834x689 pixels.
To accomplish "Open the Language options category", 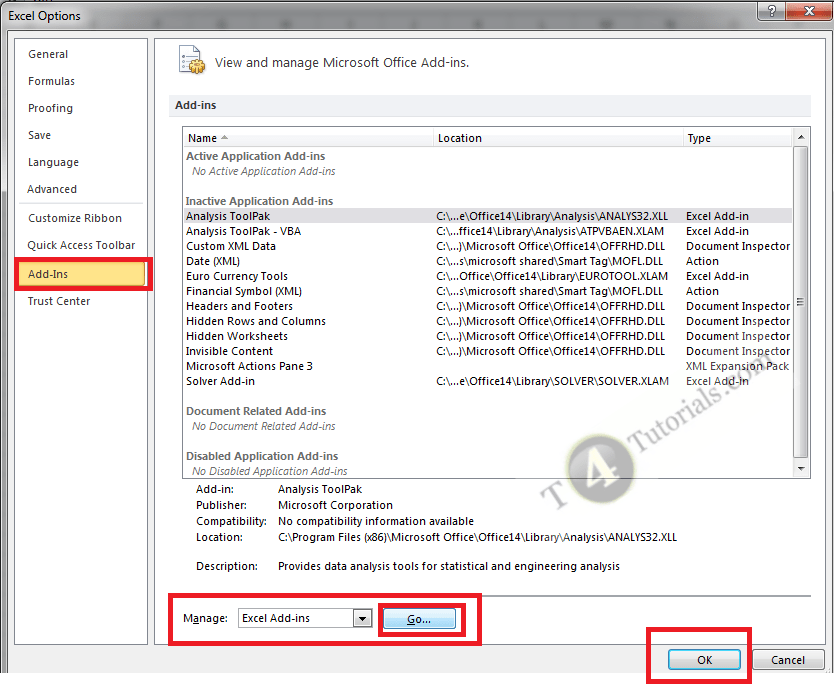I will 53,162.
